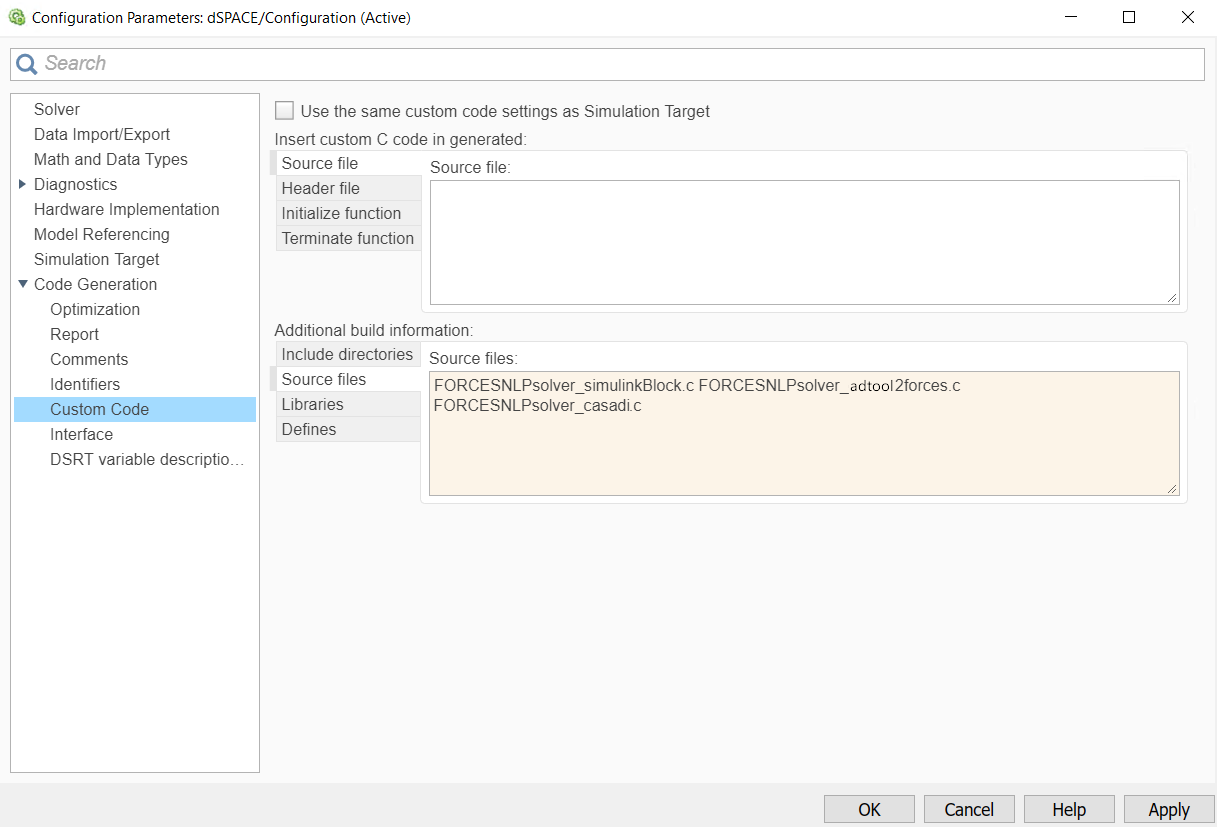This screenshot has width=1217, height=827.
Task: Click the Apply button
Action: tap(1169, 809)
